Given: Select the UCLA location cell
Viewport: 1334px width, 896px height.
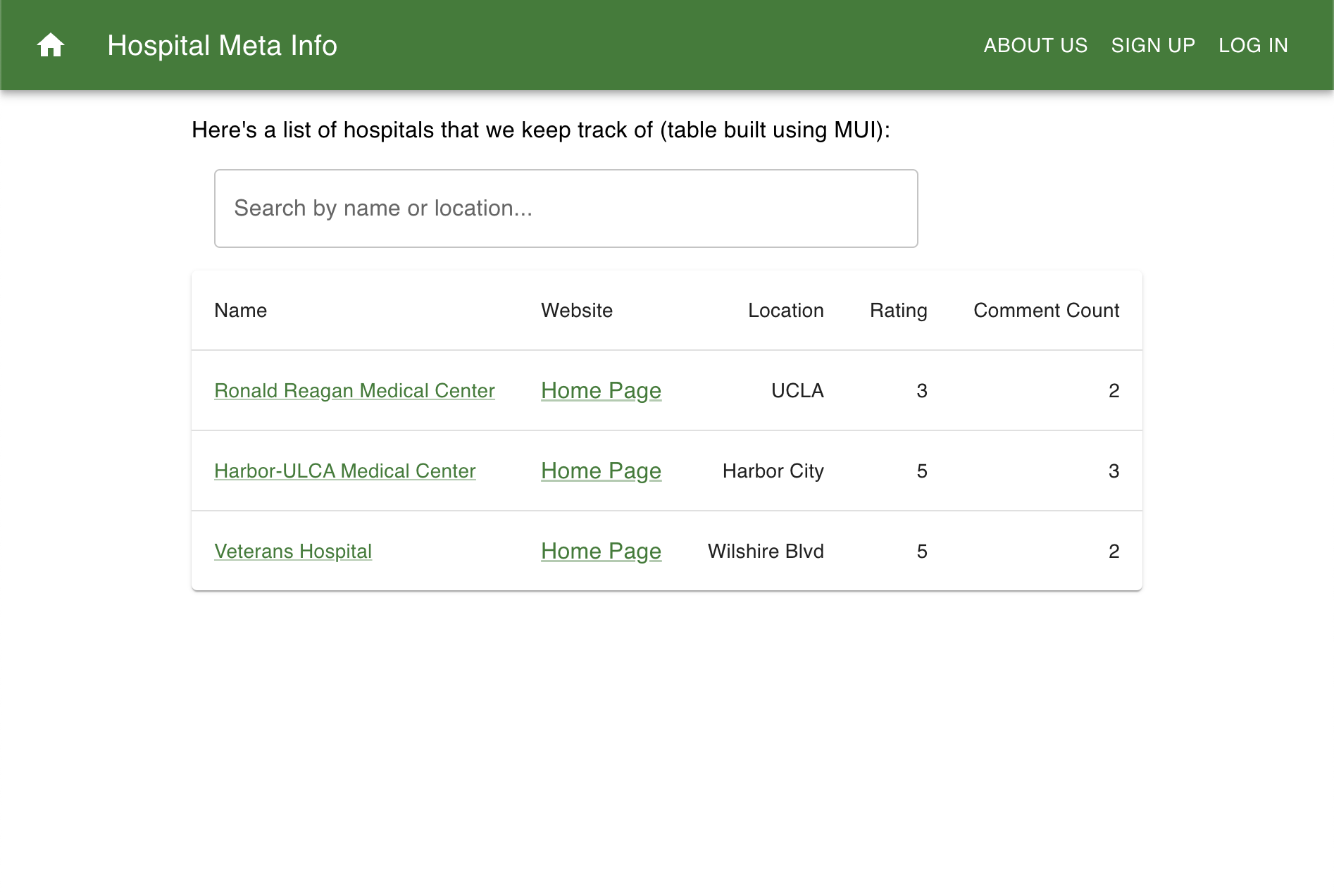Looking at the screenshot, I should pos(797,390).
